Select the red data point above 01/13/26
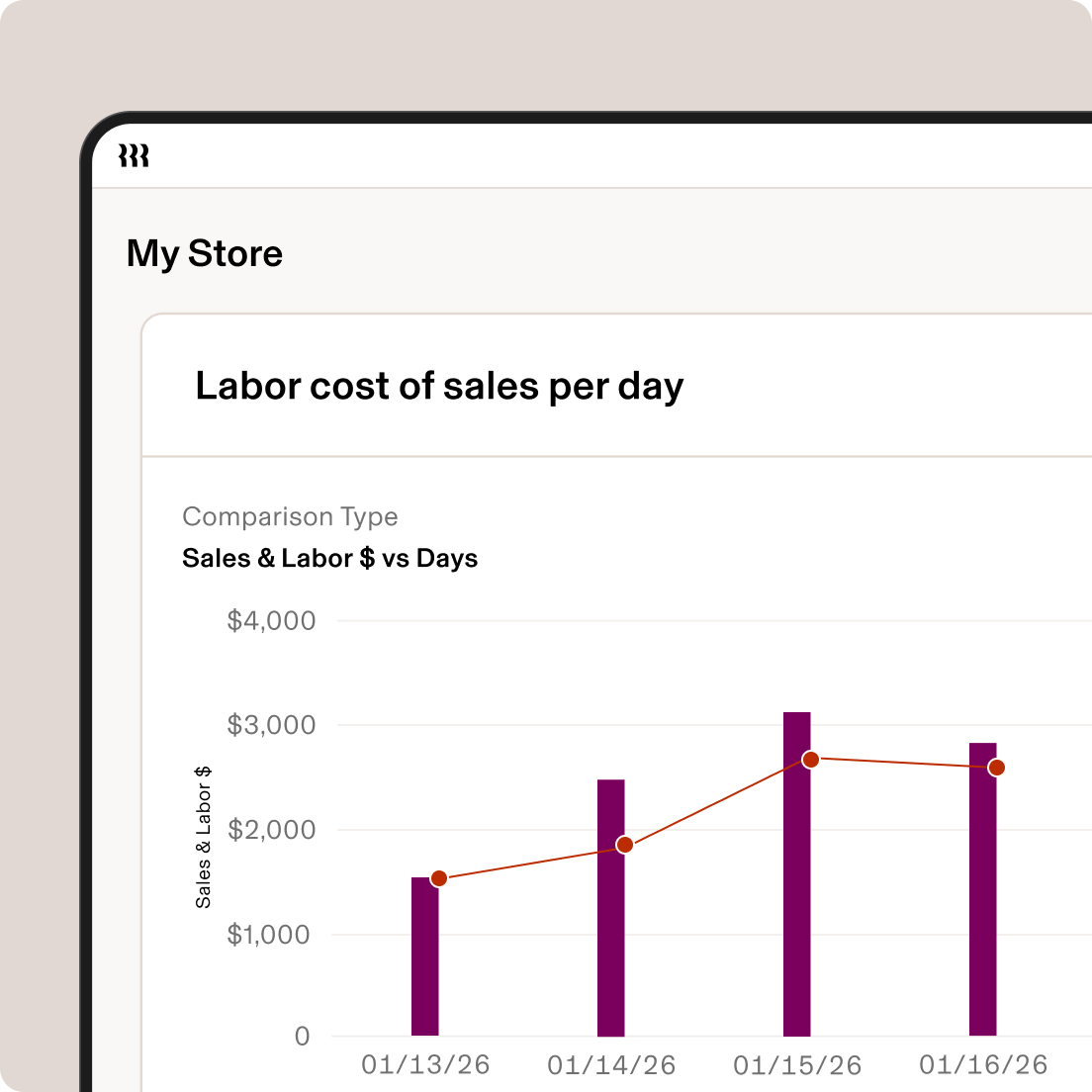 (439, 875)
